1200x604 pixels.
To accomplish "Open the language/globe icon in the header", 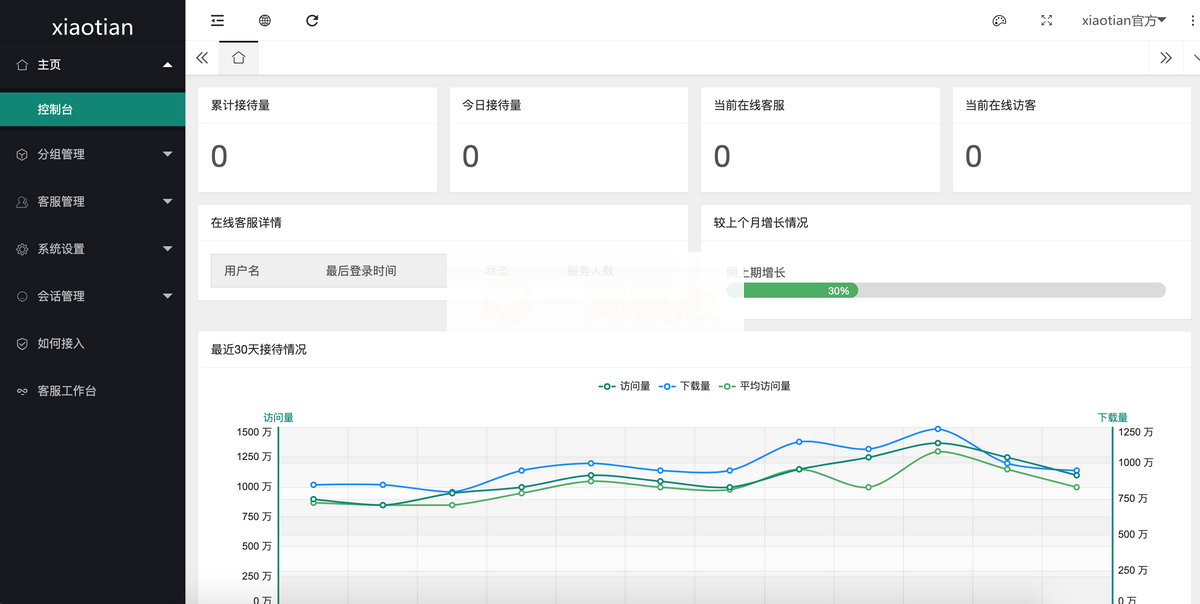I will [263, 20].
